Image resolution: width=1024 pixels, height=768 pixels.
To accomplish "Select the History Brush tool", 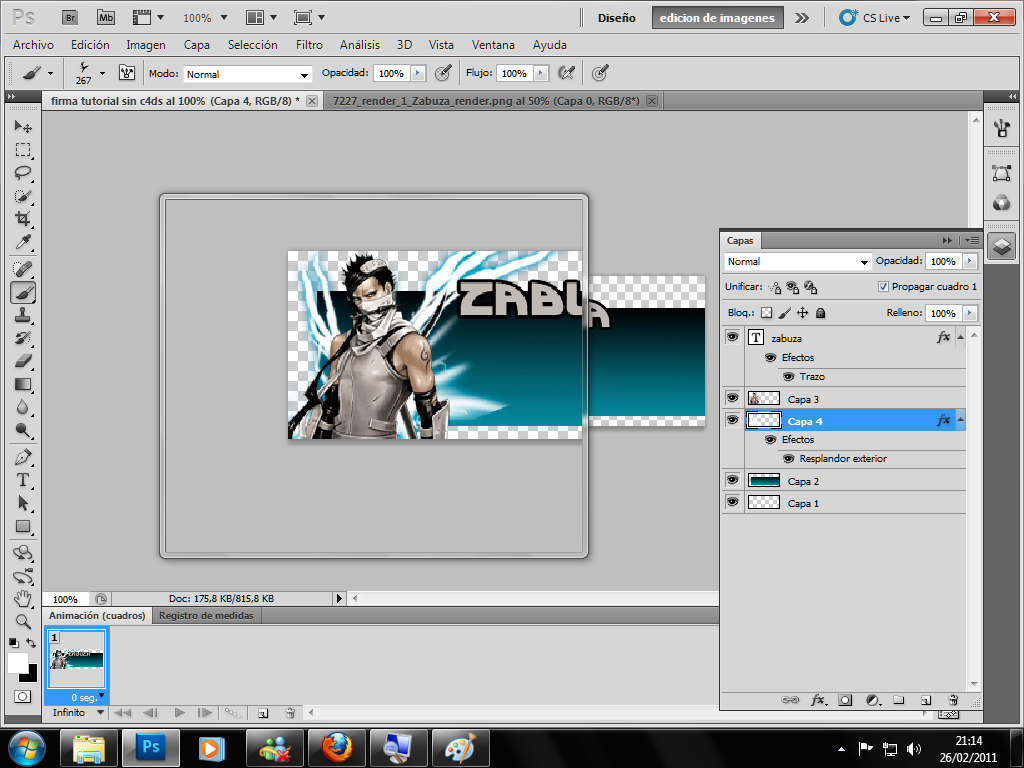I will click(x=23, y=338).
